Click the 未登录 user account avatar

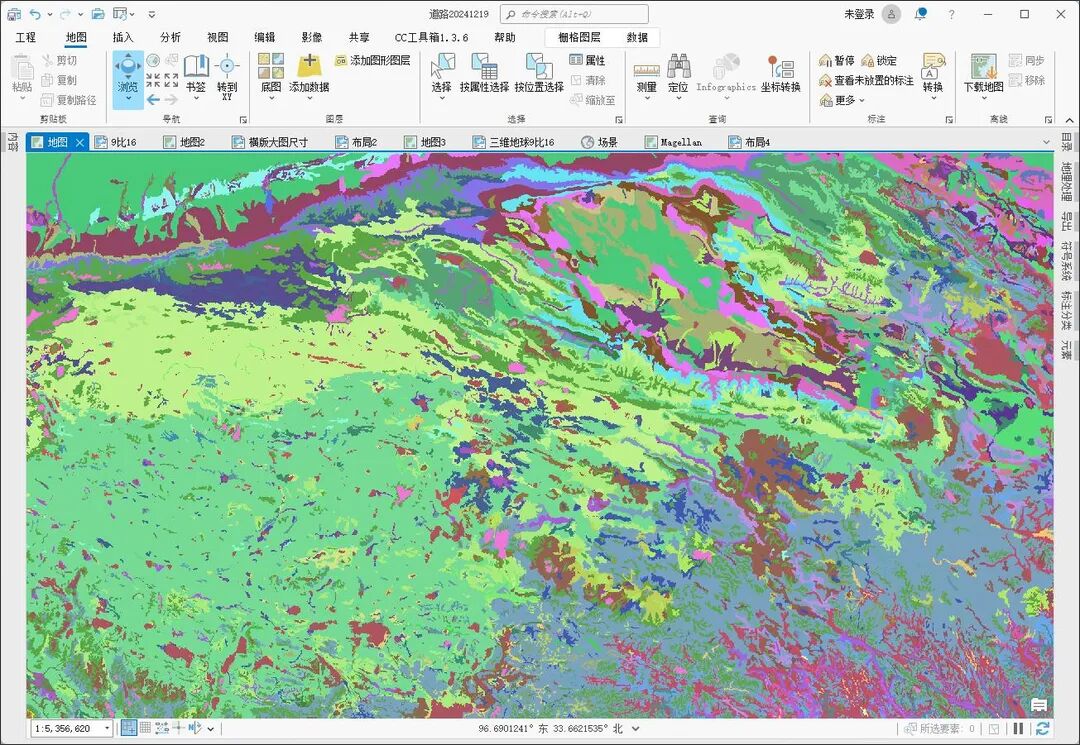coord(891,14)
